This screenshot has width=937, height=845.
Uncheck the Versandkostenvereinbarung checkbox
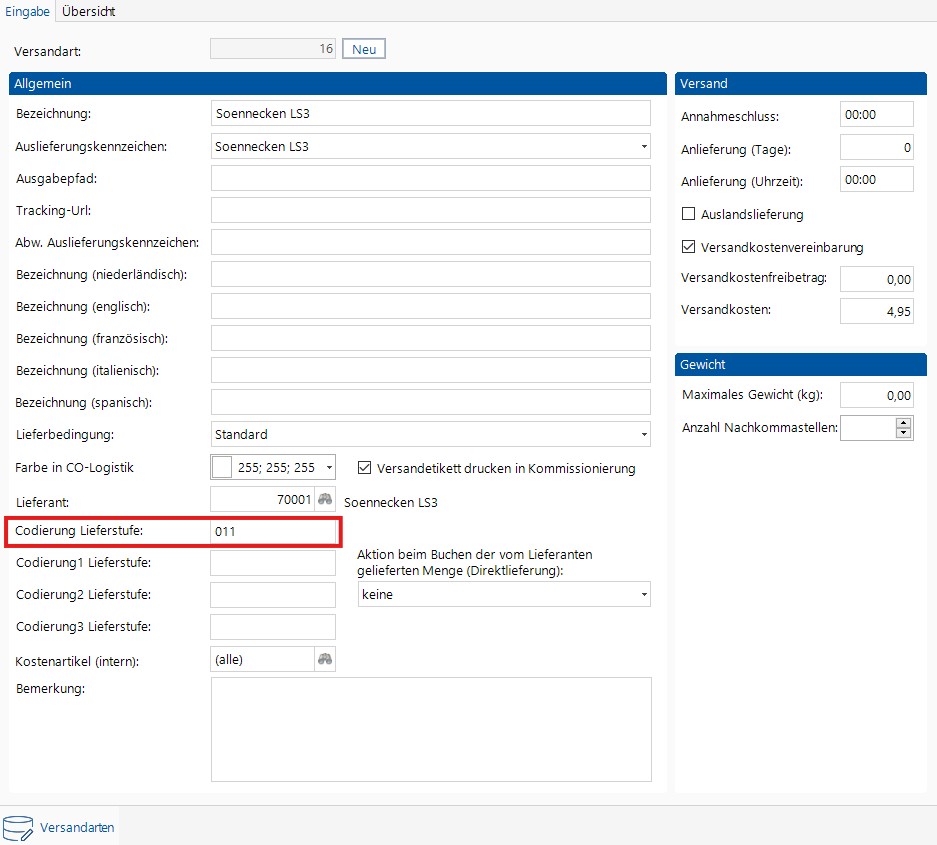tap(688, 247)
